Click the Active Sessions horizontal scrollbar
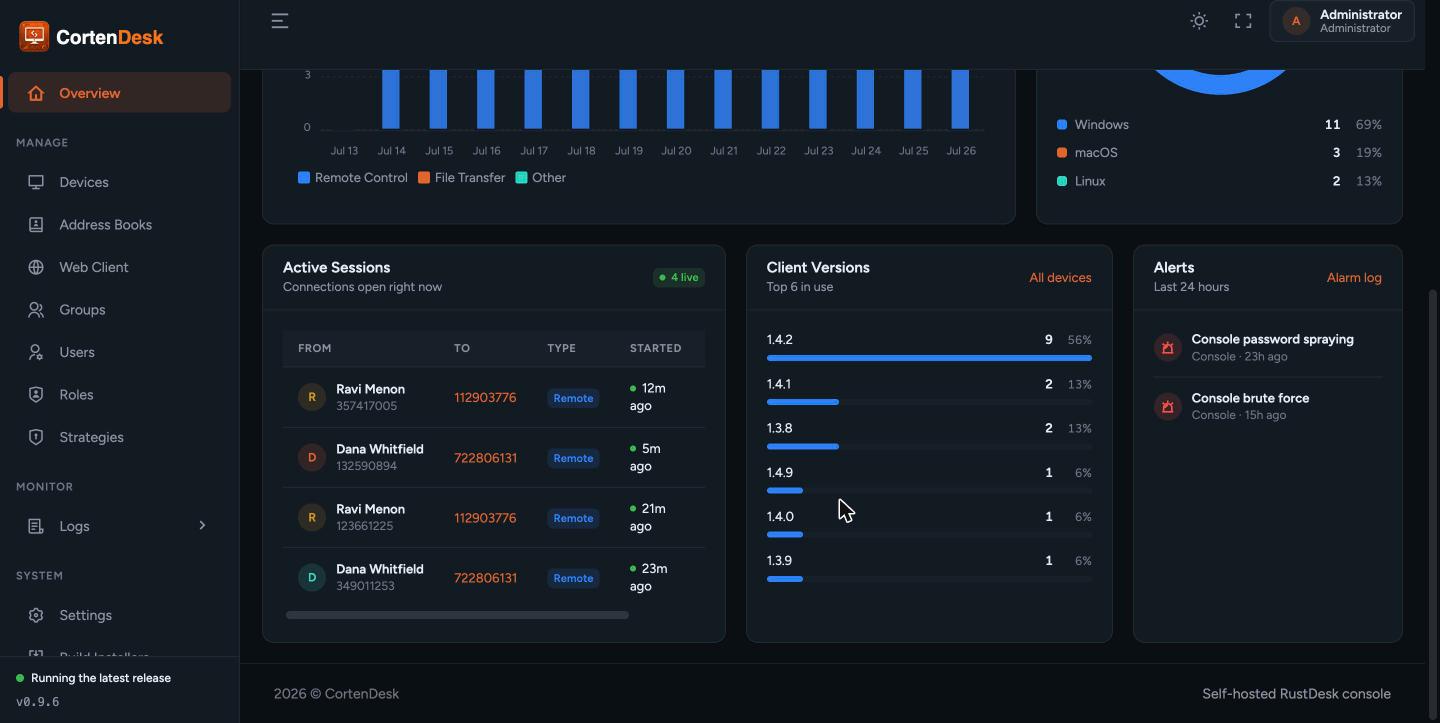This screenshot has width=1440, height=723. coord(457,615)
